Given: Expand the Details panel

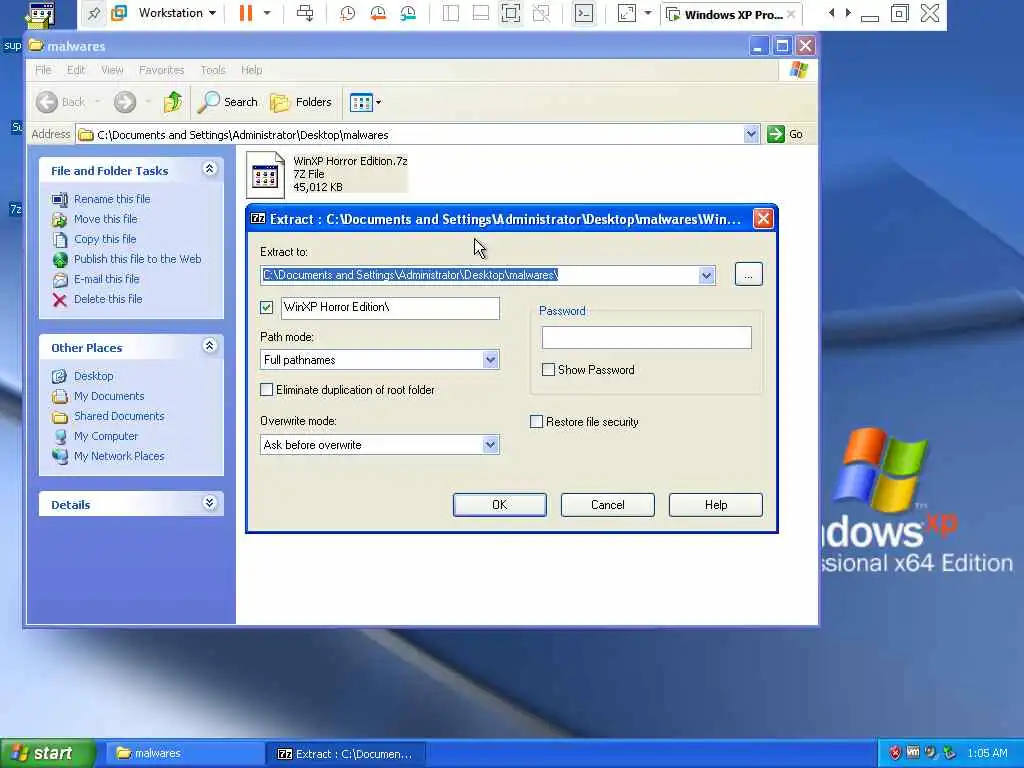Looking at the screenshot, I should click(210, 503).
